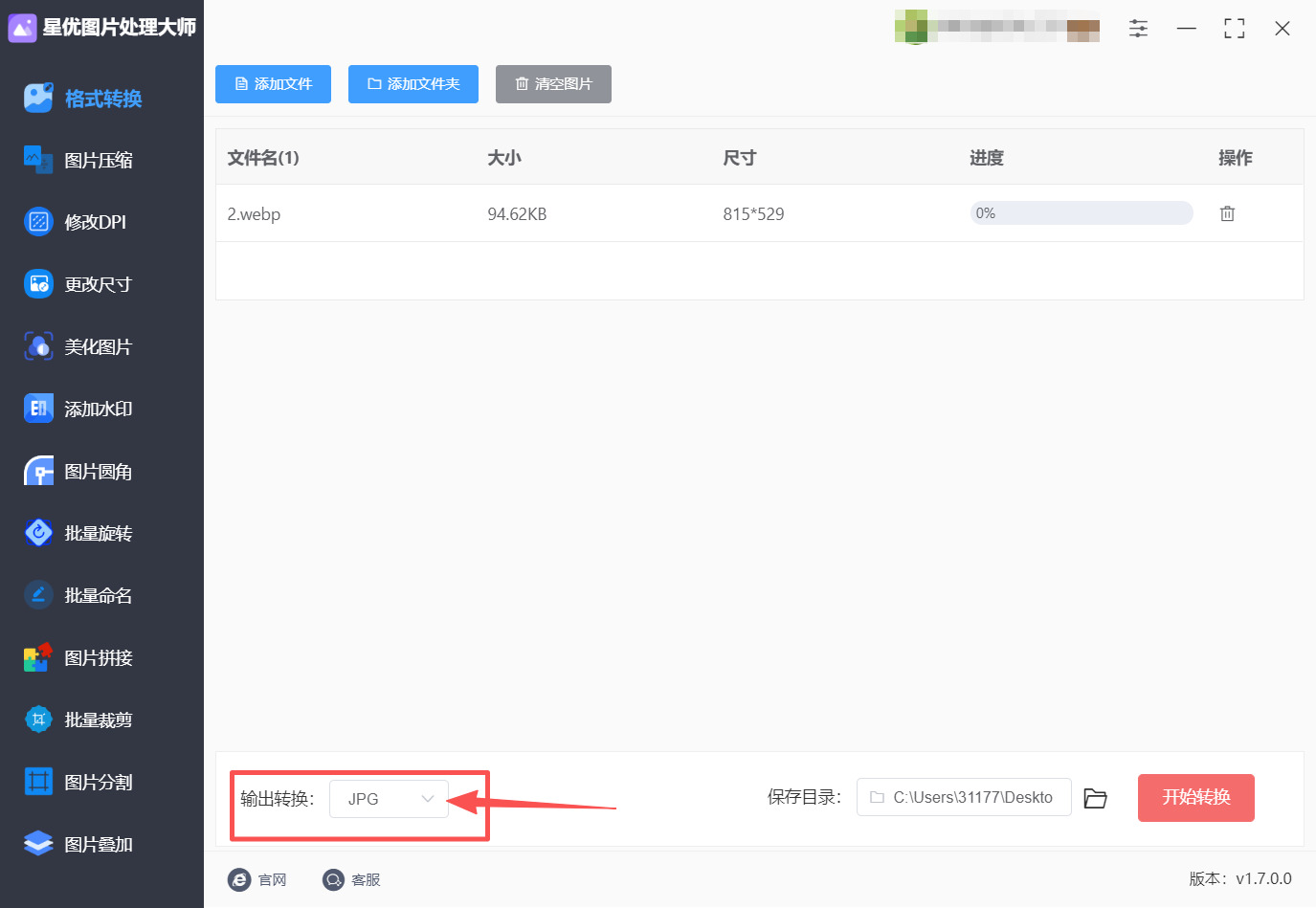Open the JPG output format dropdown
The height and width of the screenshot is (908, 1316).
tap(389, 797)
